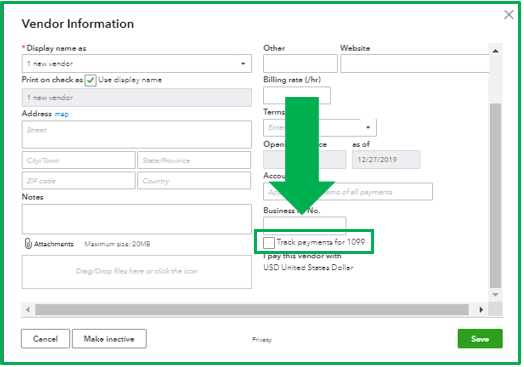This screenshot has width=524, height=367.
Task: Click the Website field
Action: point(415,64)
